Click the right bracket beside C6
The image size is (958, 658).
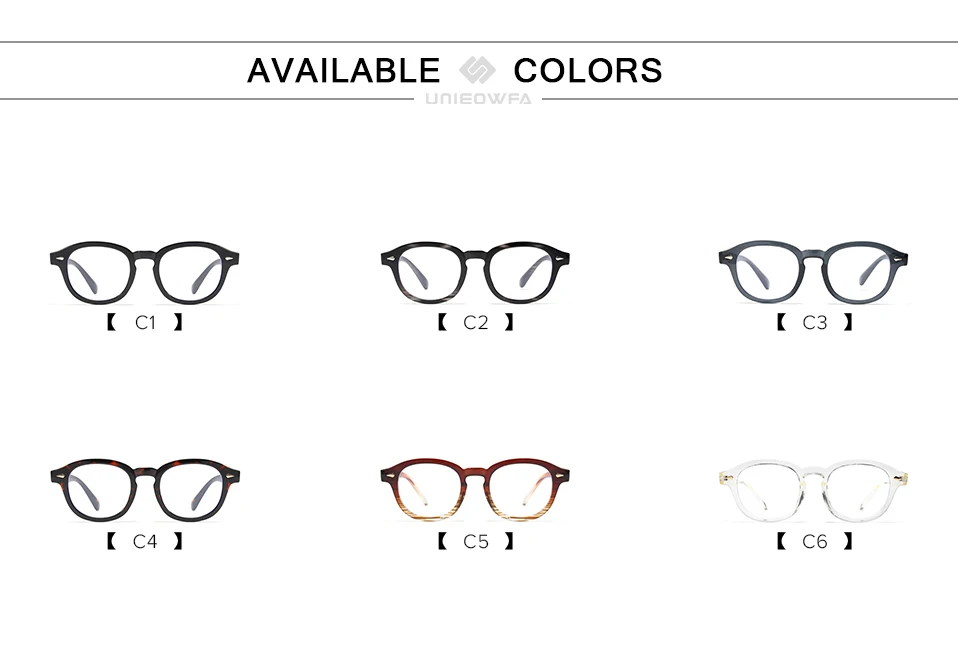(847, 541)
